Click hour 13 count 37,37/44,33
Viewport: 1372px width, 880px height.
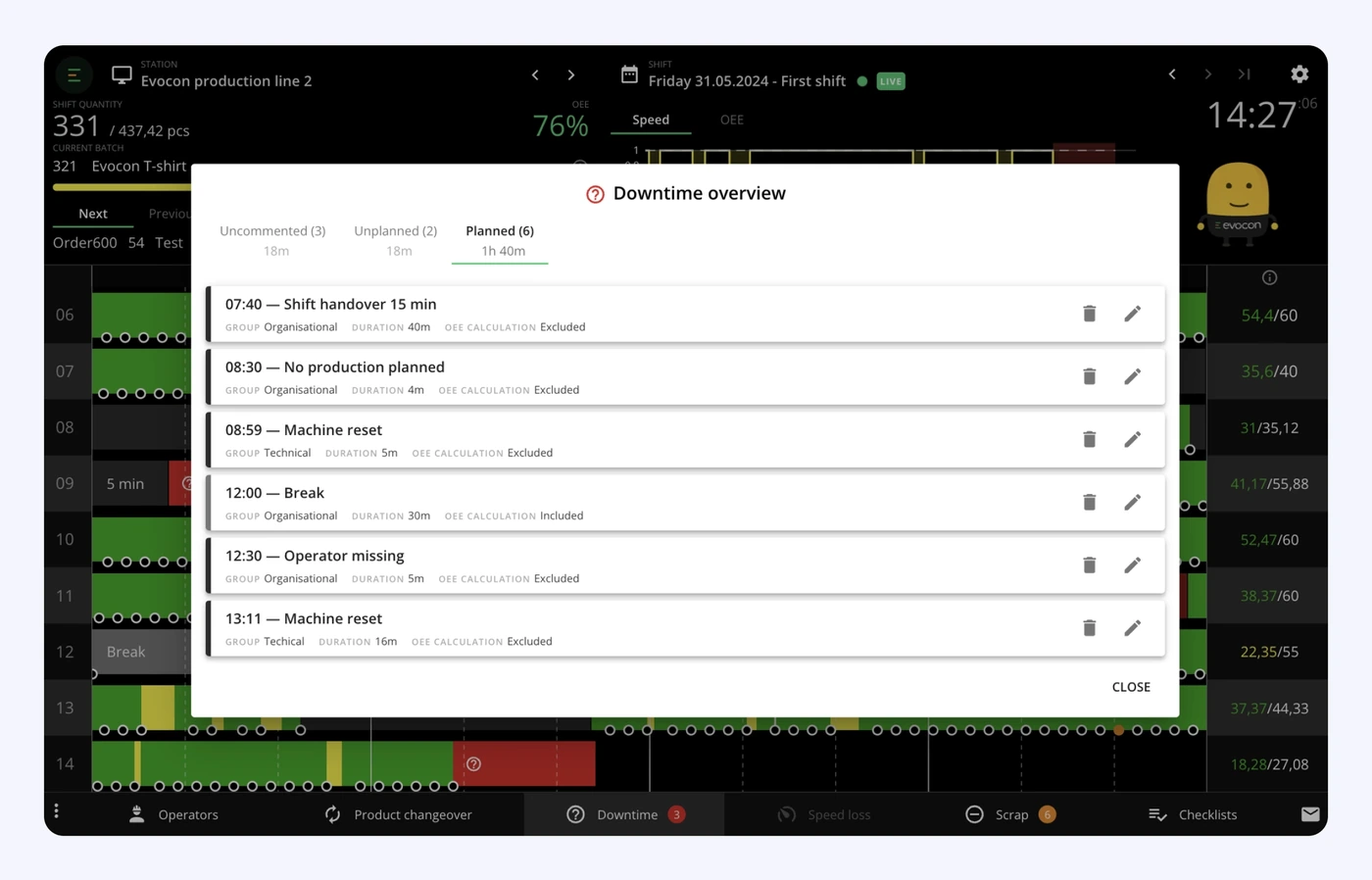coord(1269,709)
